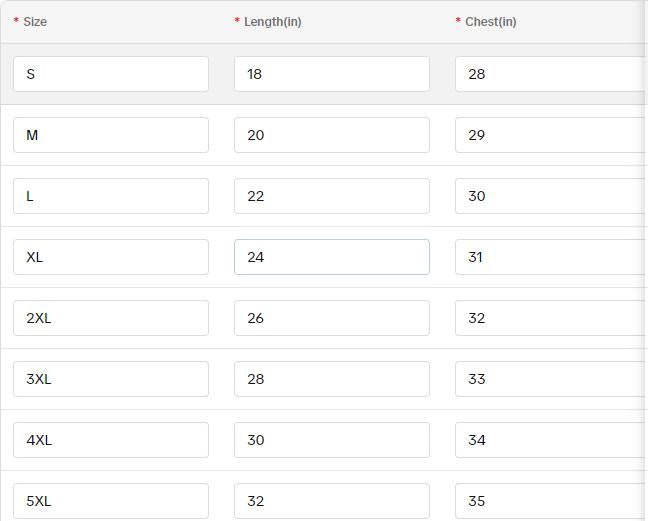648x521 pixels.
Task: Click the 3XL size input
Action: click(110, 379)
